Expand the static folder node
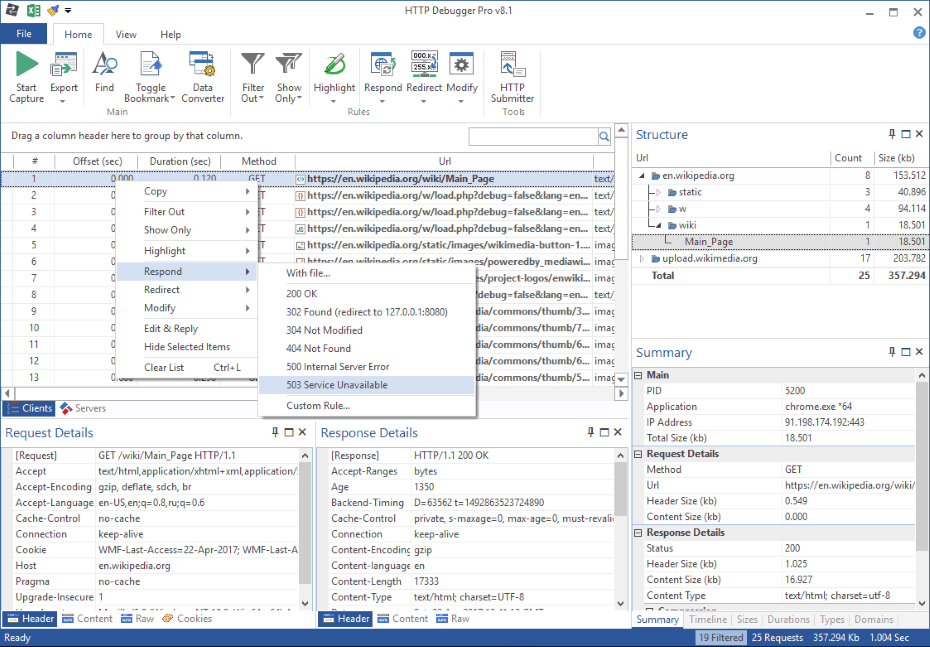930x647 pixels. 658,192
